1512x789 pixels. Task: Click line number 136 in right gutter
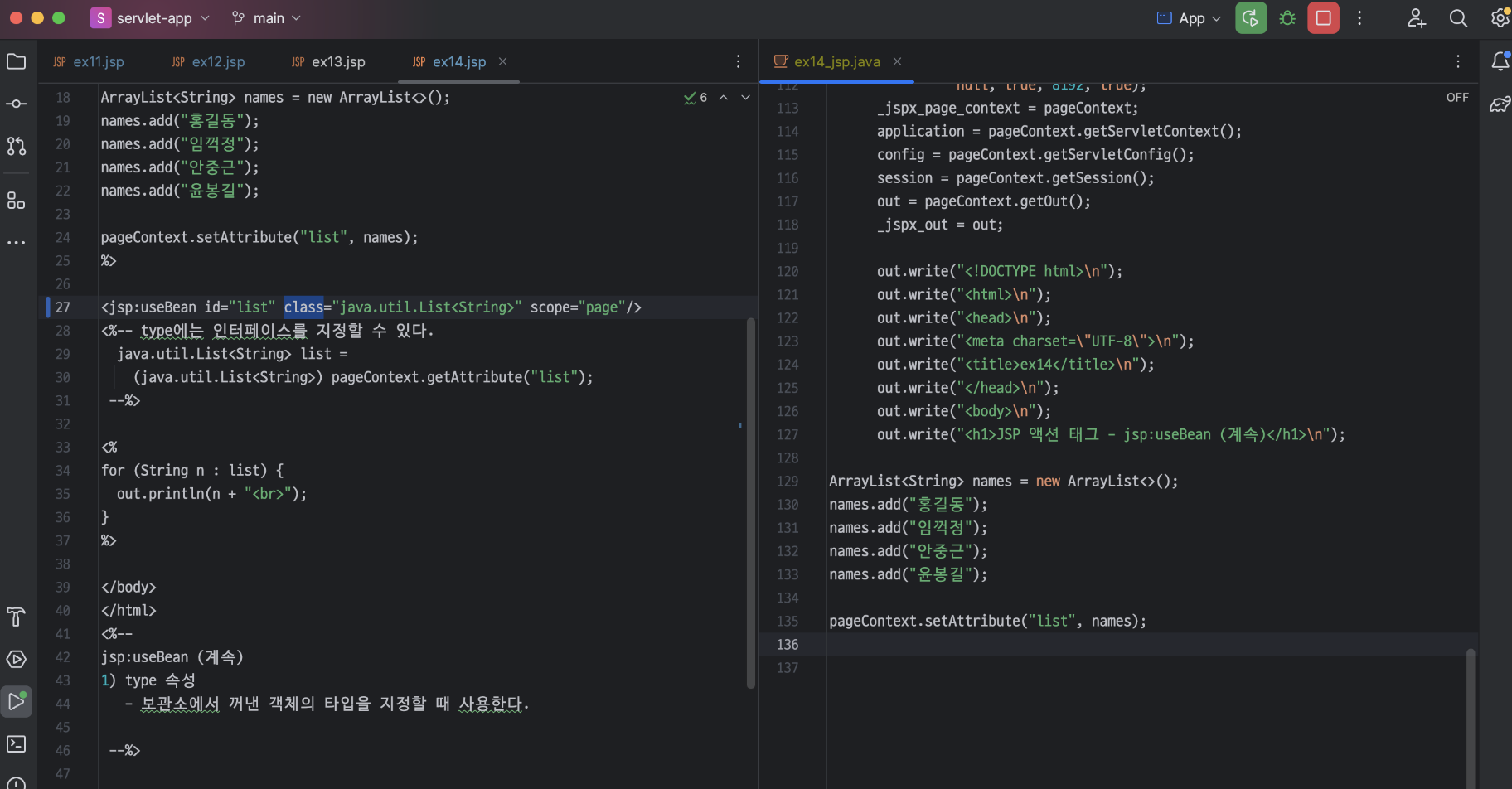787,645
